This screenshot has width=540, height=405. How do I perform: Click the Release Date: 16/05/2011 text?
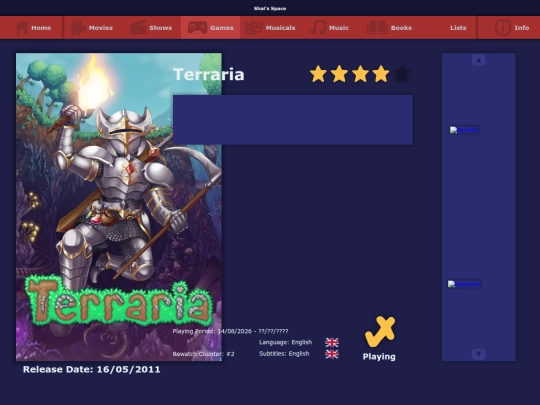[x=92, y=370]
